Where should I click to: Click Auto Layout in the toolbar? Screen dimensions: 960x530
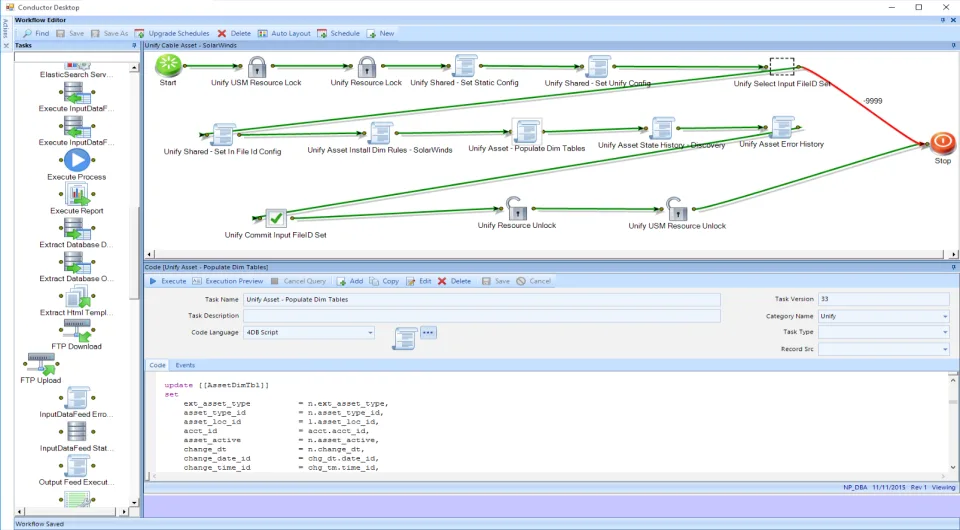284,34
